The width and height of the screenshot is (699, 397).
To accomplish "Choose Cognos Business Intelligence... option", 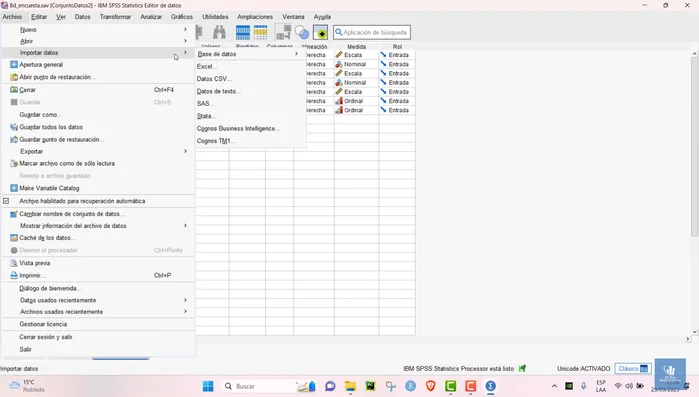I will click(238, 128).
